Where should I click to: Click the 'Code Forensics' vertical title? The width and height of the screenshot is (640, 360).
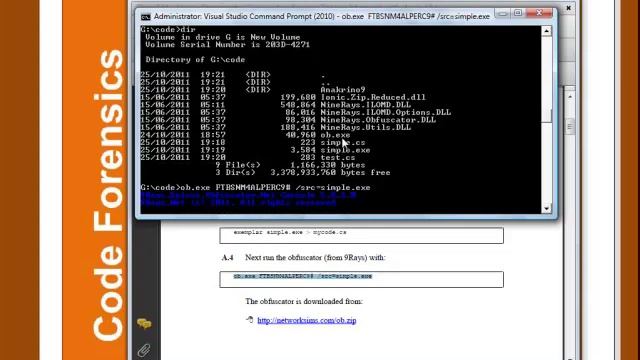coord(108,195)
